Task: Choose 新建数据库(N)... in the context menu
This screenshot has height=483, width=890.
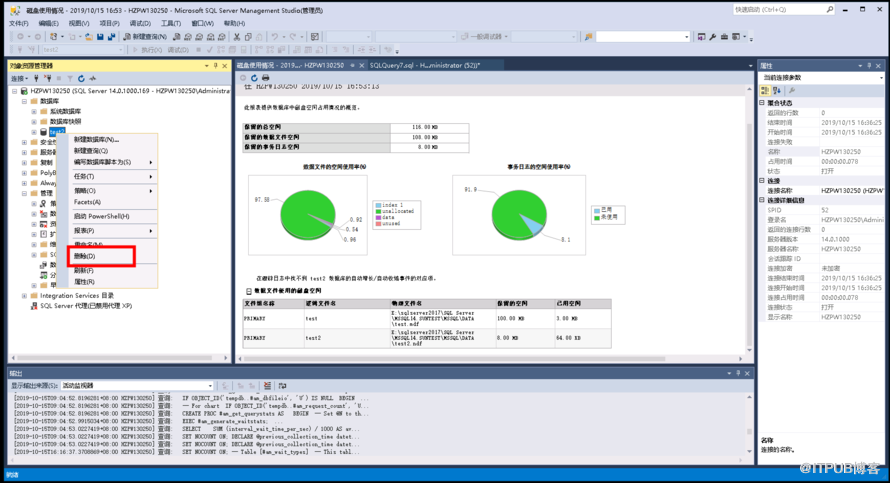Action: coord(97,140)
